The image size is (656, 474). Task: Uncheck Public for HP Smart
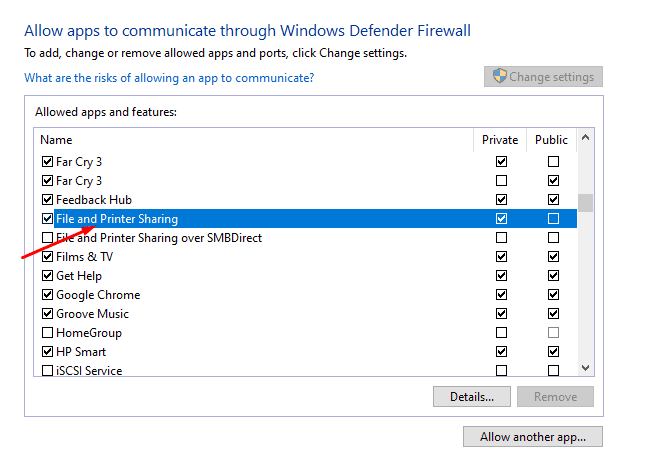(553, 351)
